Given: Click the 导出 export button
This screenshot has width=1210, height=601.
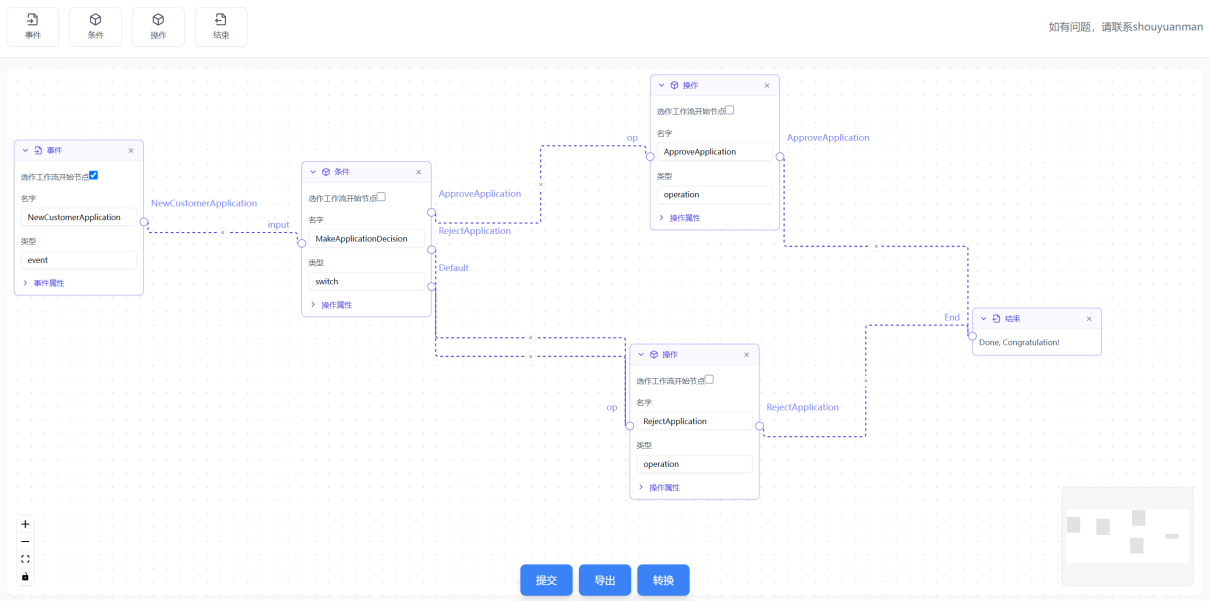Looking at the screenshot, I should pyautogui.click(x=605, y=580).
